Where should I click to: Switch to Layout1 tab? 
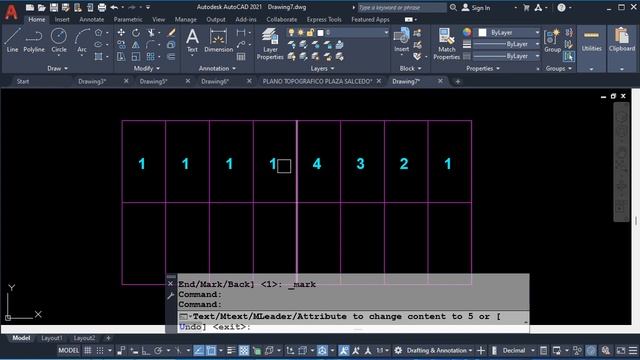click(x=52, y=338)
